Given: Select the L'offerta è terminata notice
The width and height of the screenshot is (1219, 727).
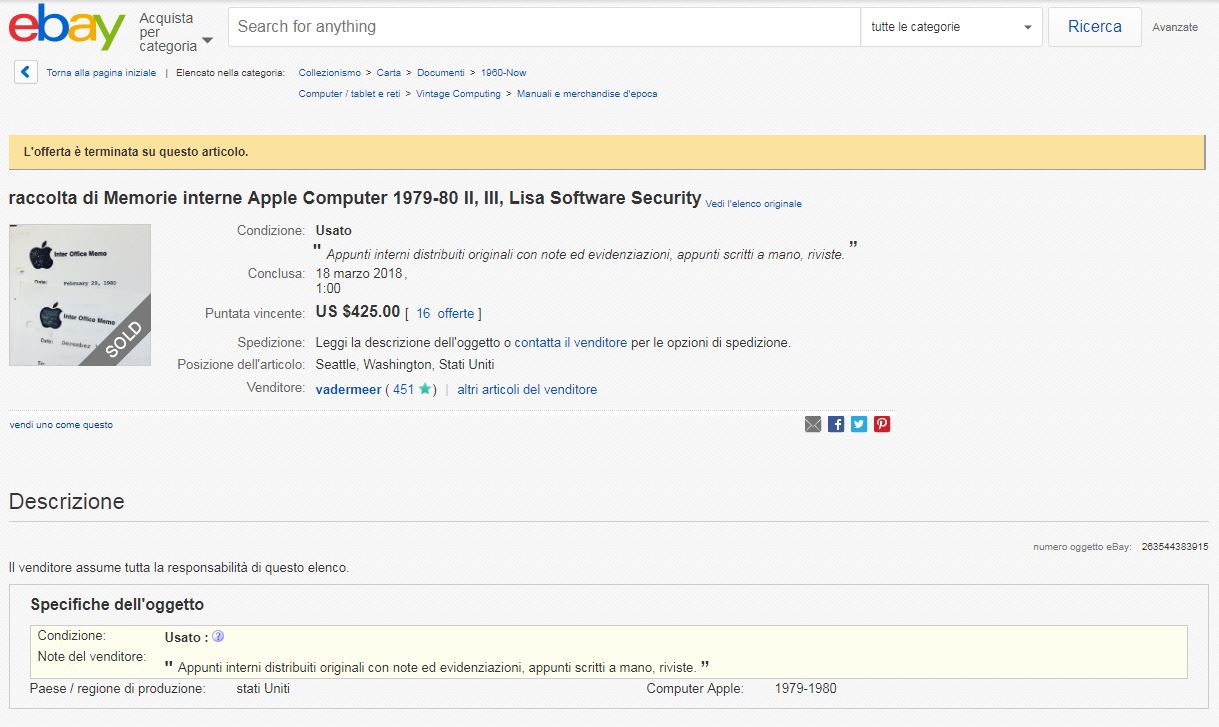Looking at the screenshot, I should (136, 152).
